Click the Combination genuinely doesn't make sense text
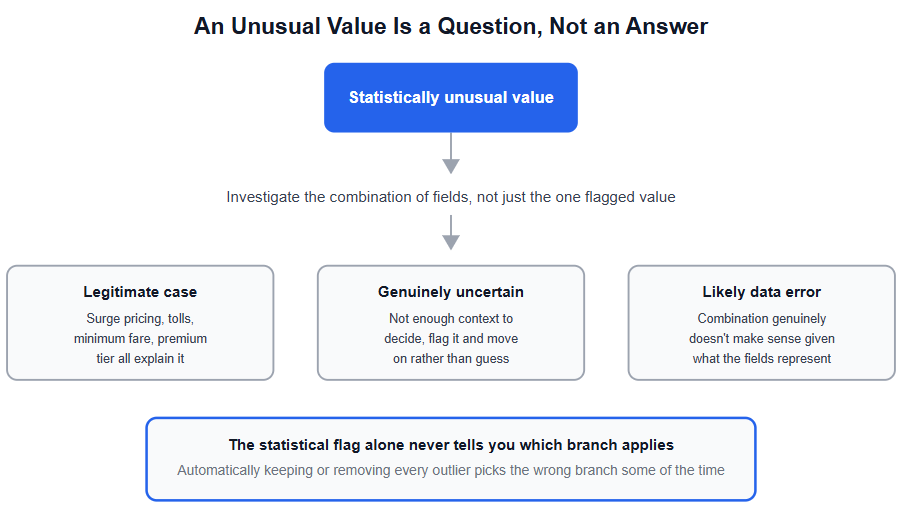 click(x=761, y=339)
